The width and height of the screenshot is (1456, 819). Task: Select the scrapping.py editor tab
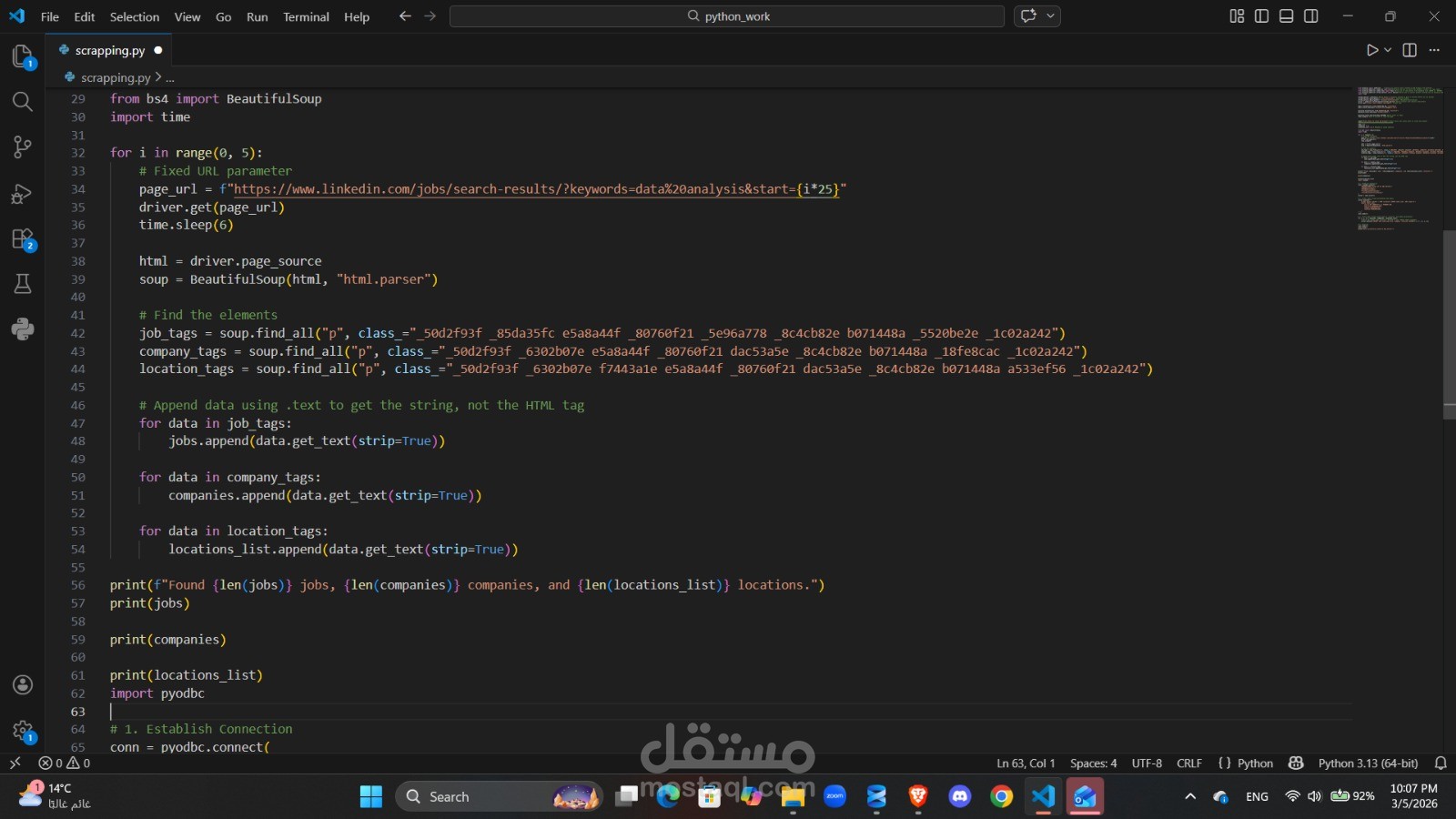tap(109, 50)
